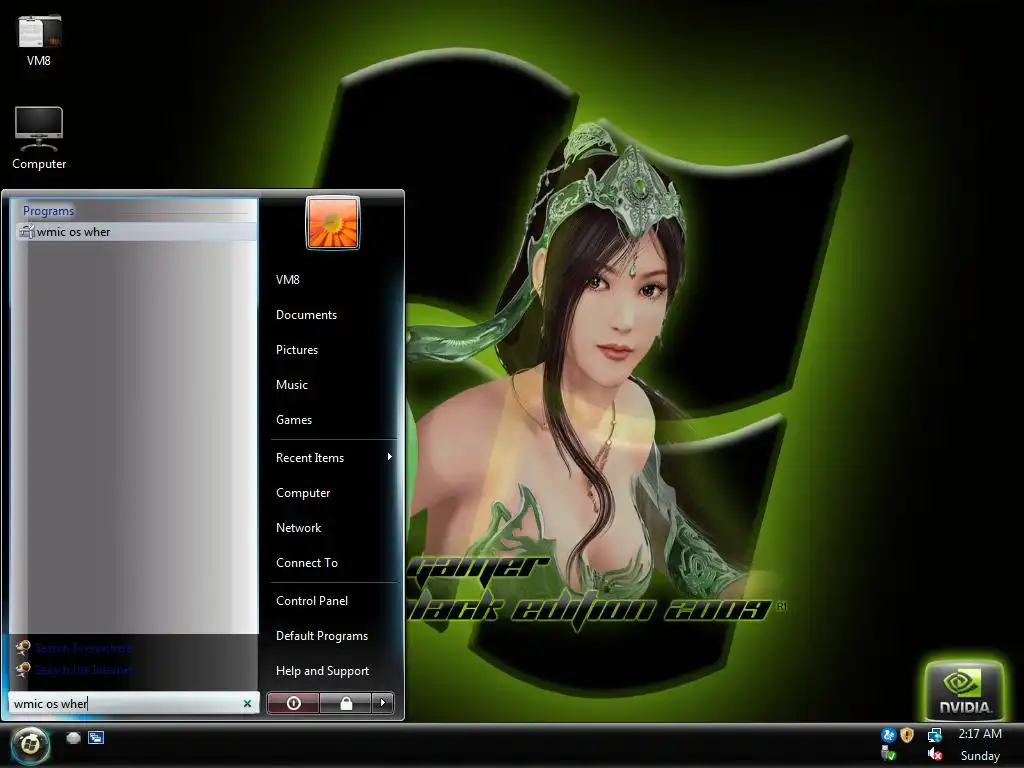Open Network from the Start menu

(x=298, y=528)
